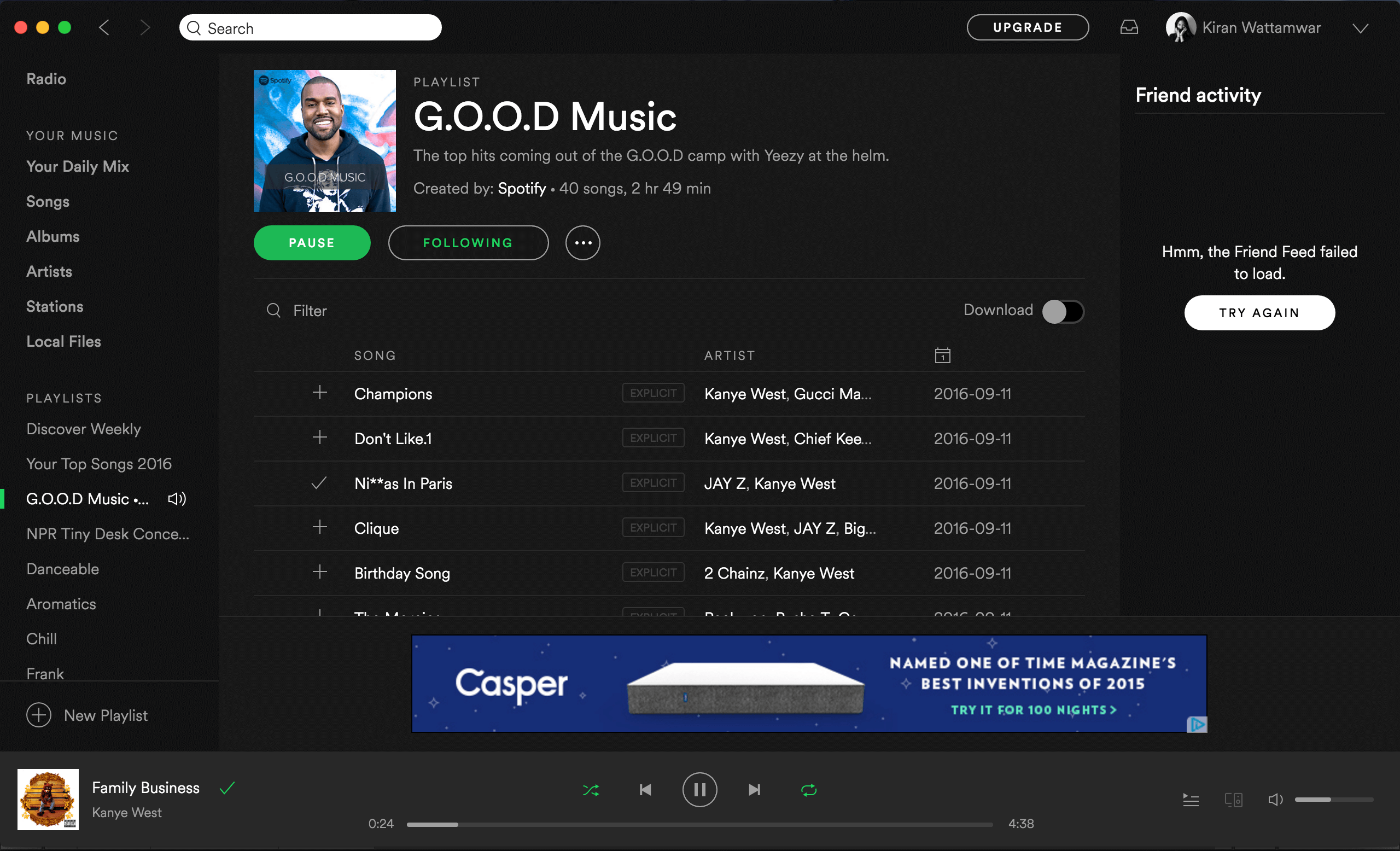Open Radio in sidebar
The height and width of the screenshot is (851, 1400).
pos(46,79)
